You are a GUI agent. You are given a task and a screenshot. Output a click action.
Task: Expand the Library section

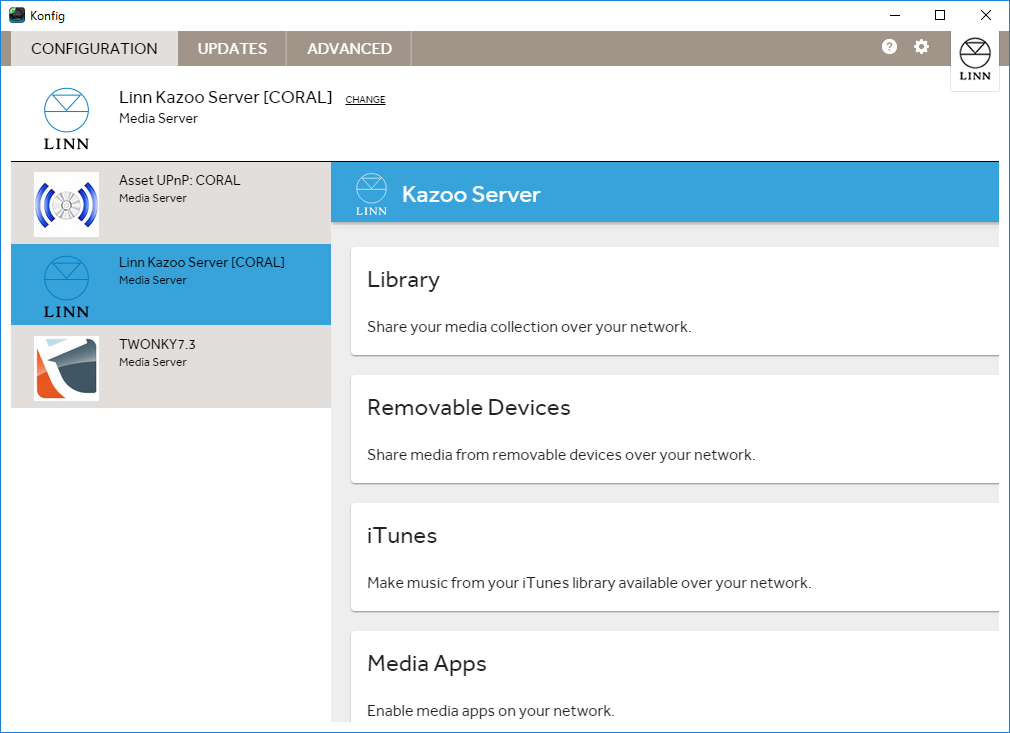[x=674, y=301]
